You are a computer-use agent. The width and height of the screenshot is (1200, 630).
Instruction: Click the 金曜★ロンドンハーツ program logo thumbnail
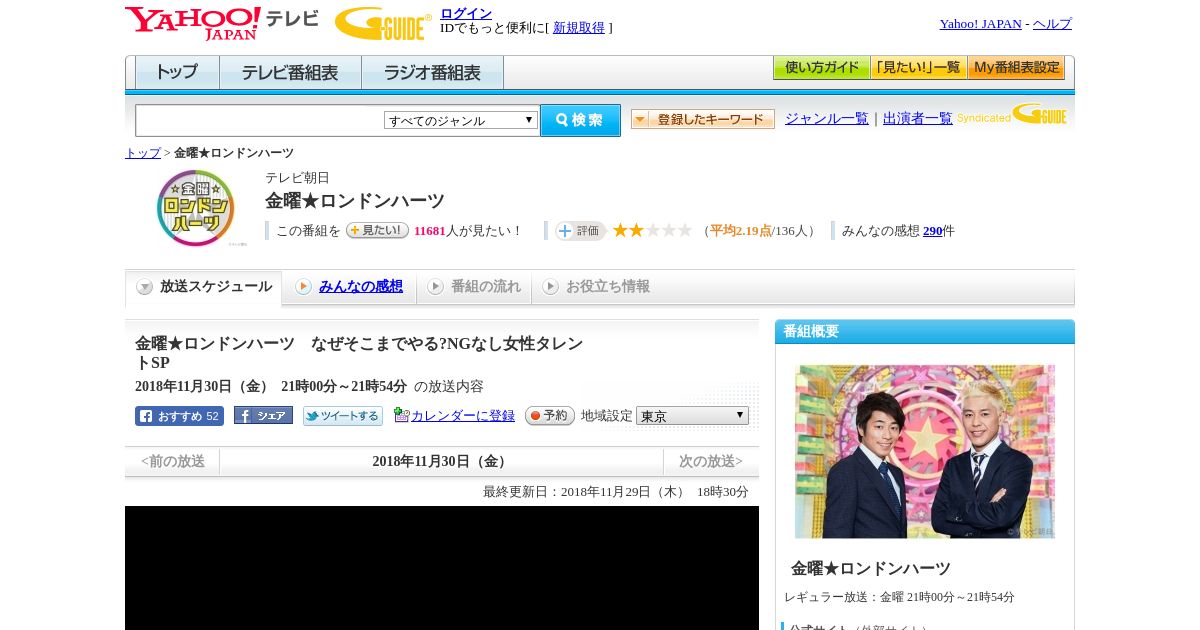pos(196,207)
